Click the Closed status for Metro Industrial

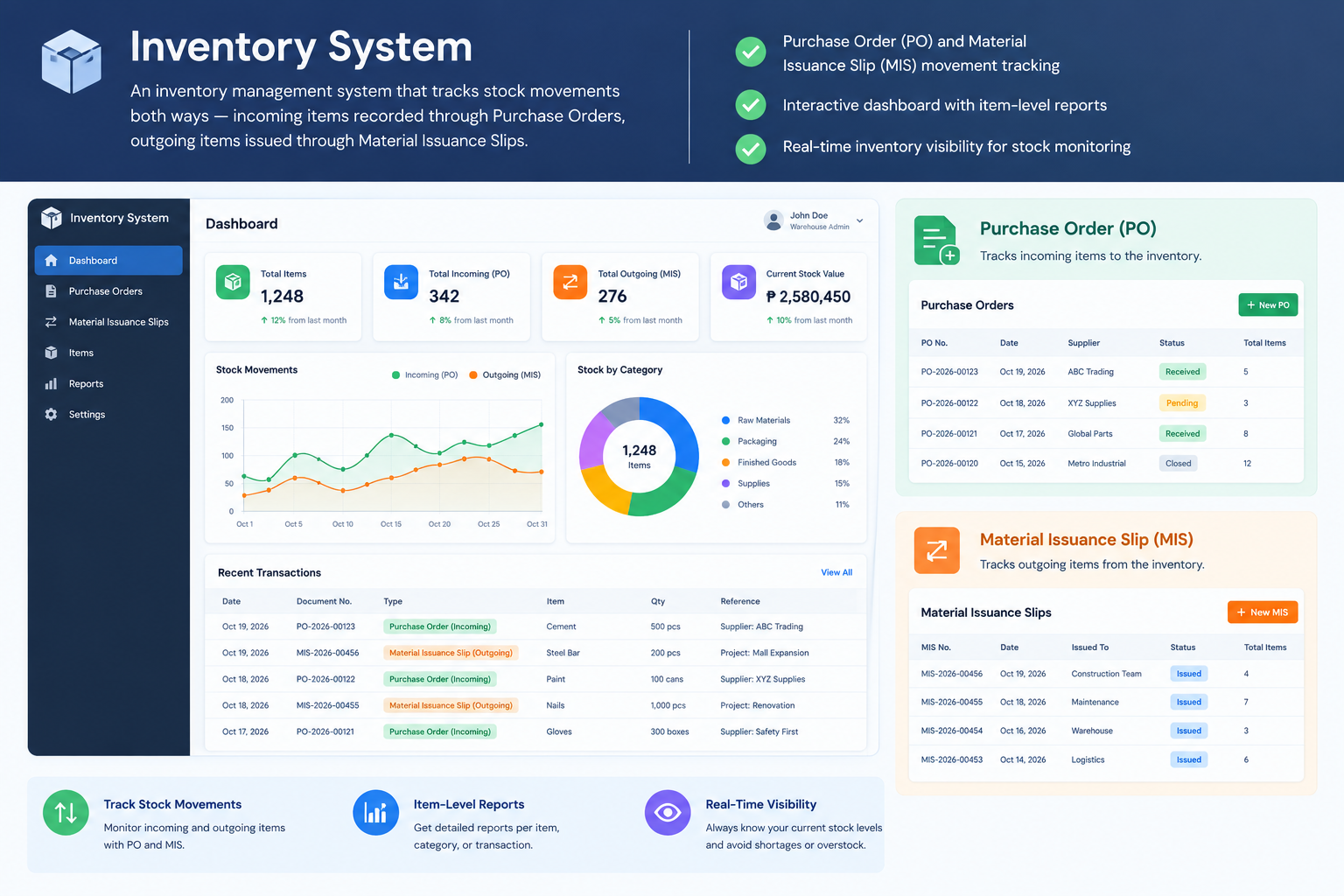point(1179,464)
